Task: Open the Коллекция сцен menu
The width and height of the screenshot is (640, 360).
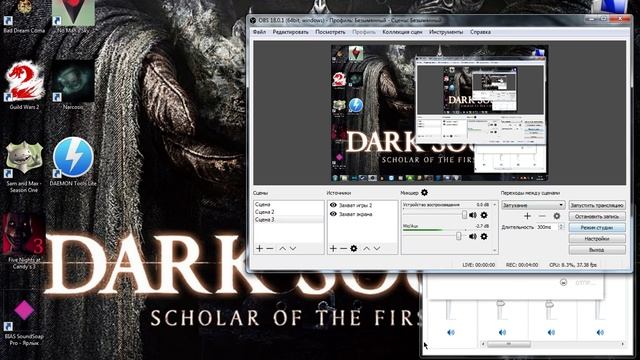Action: pos(402,32)
